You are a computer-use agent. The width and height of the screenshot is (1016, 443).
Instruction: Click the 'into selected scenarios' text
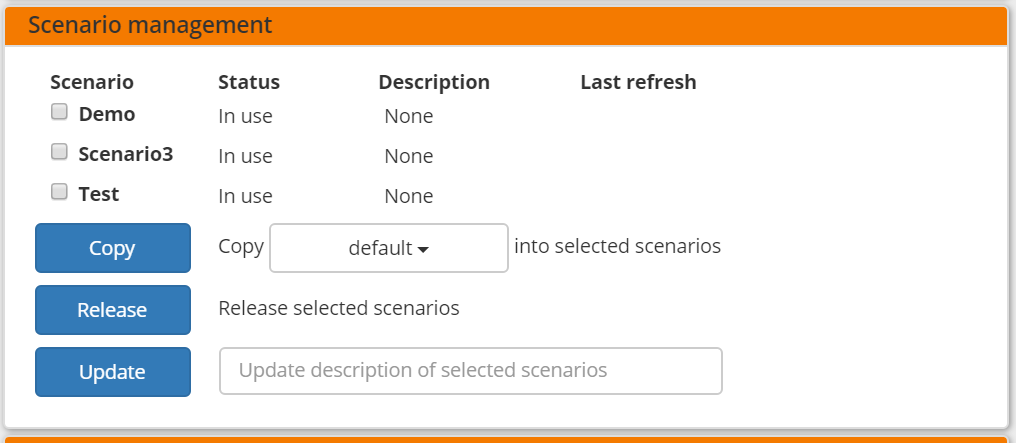[617, 246]
